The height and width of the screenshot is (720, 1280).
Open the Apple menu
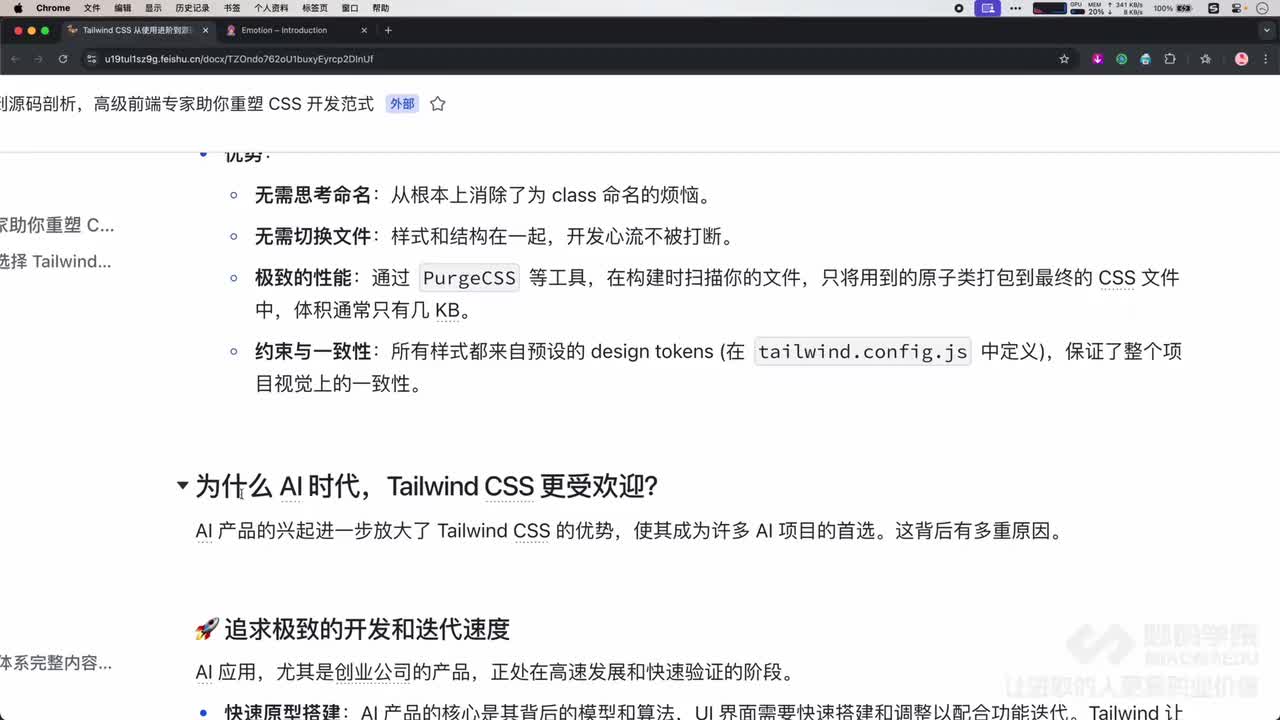pos(17,8)
